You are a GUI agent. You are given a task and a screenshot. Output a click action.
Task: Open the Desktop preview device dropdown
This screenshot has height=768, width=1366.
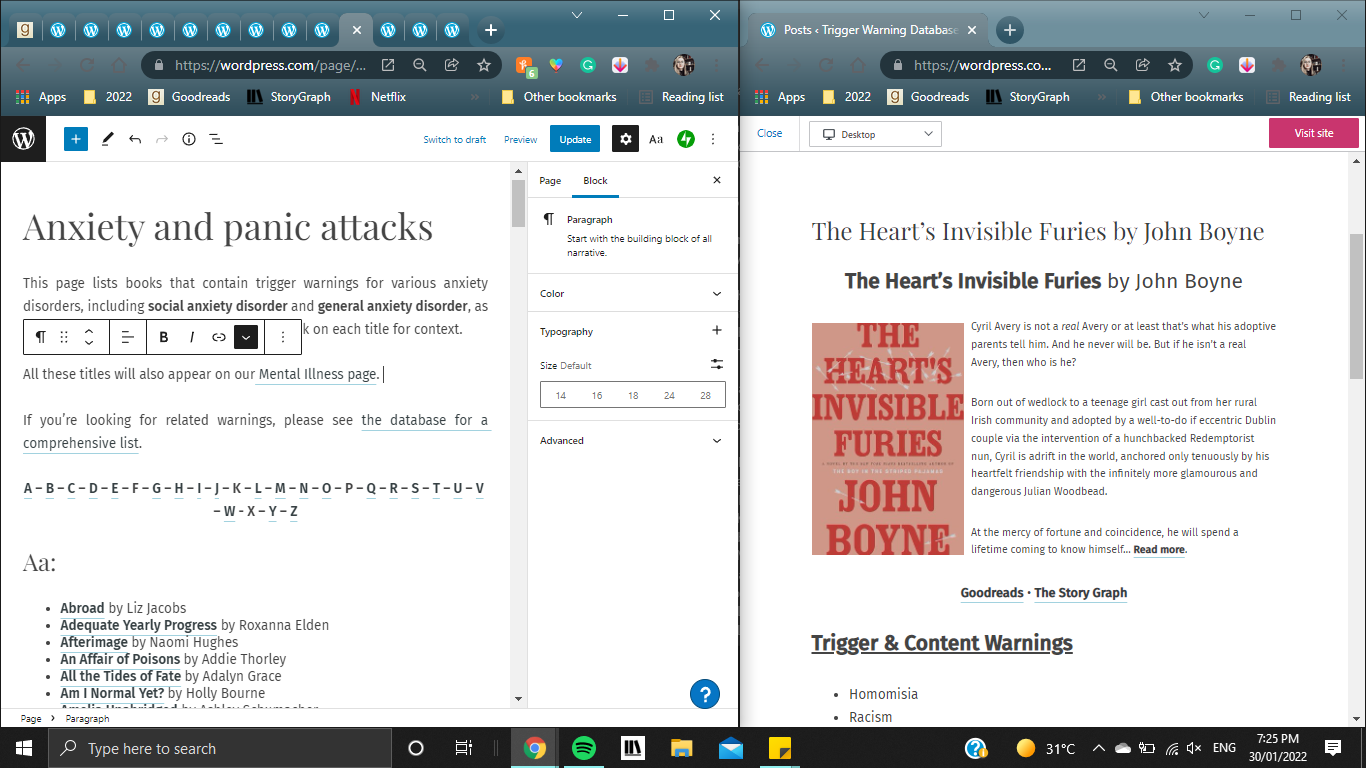pyautogui.click(x=875, y=134)
